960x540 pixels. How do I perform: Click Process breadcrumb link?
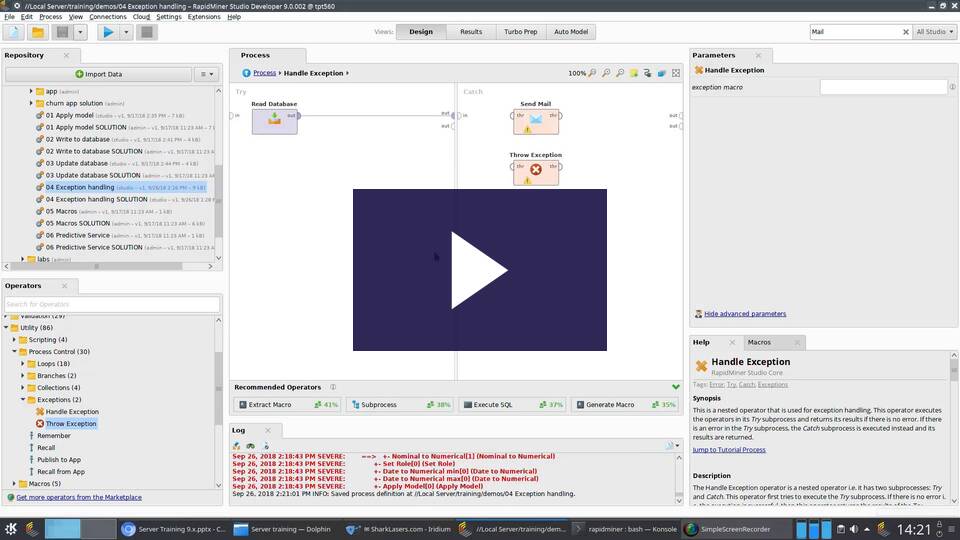pyautogui.click(x=264, y=73)
